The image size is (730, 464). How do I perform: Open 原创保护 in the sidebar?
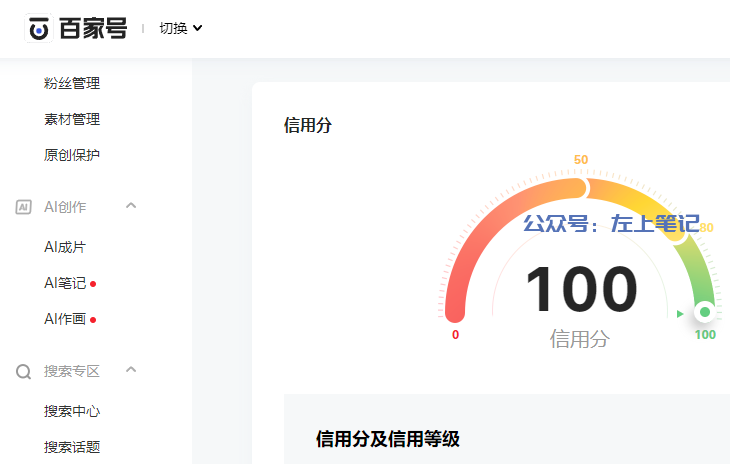[x=72, y=155]
